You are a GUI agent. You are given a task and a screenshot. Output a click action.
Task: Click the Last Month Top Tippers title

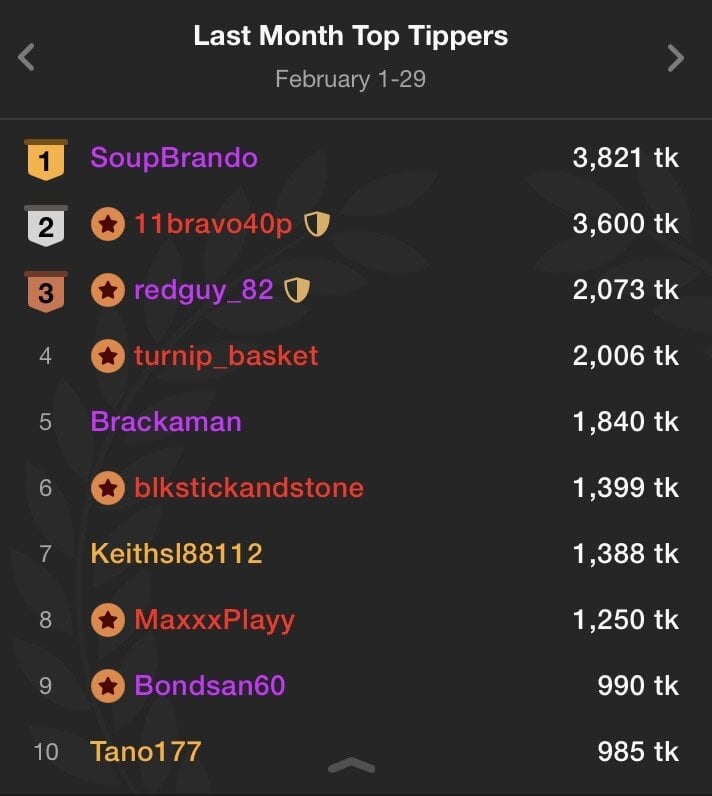(350, 37)
